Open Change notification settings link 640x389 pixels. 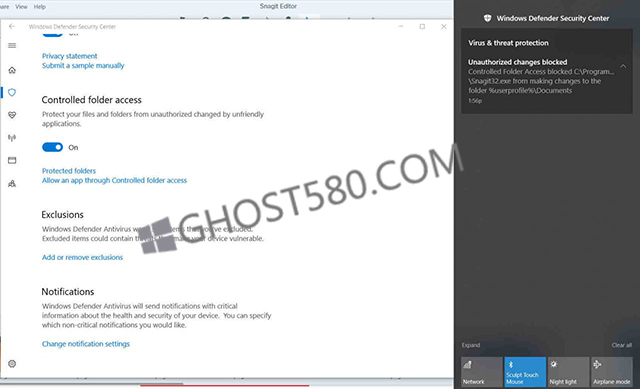pos(86,344)
